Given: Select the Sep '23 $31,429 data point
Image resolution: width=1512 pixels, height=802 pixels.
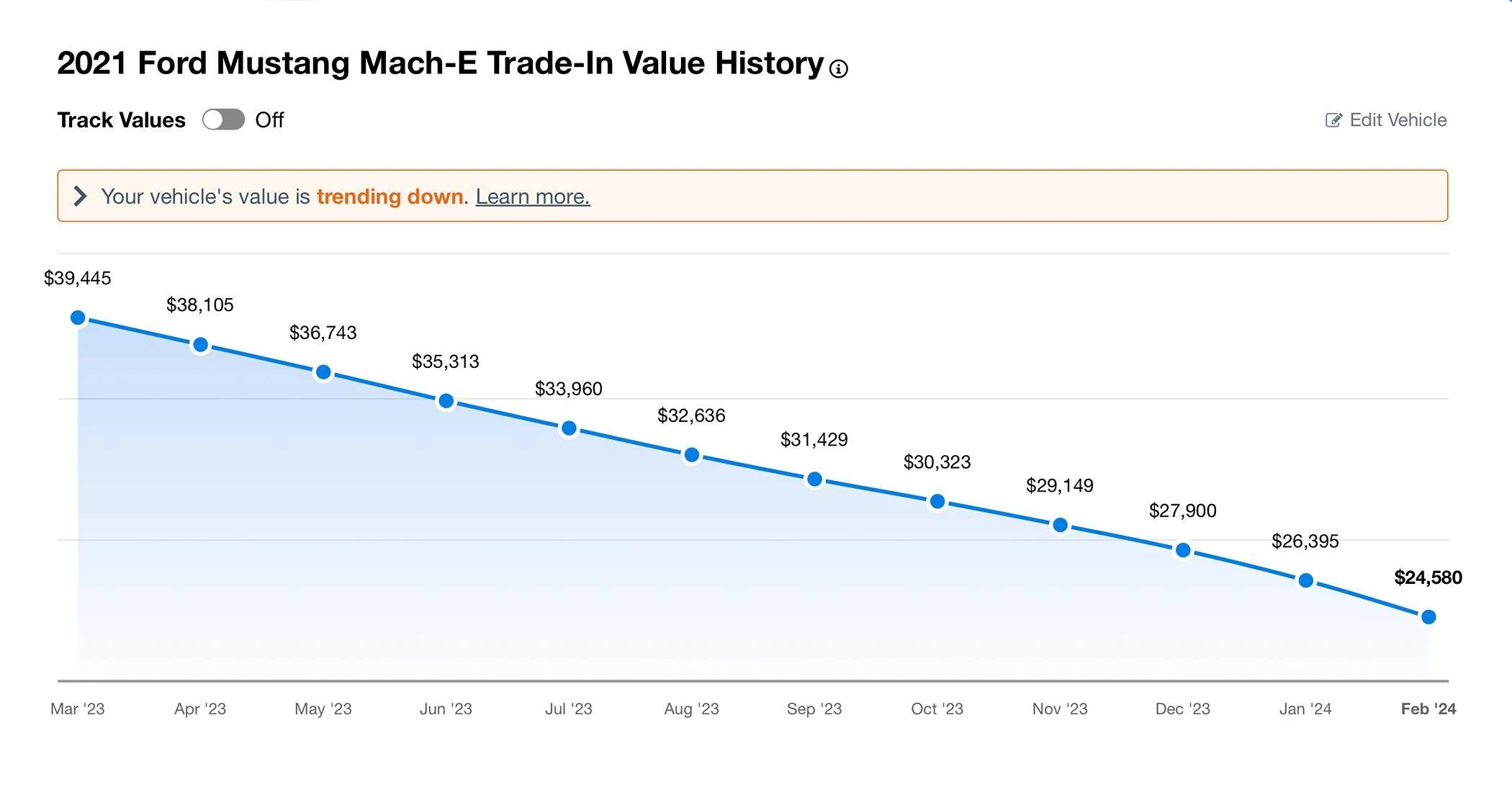Looking at the screenshot, I should pyautogui.click(x=814, y=479).
